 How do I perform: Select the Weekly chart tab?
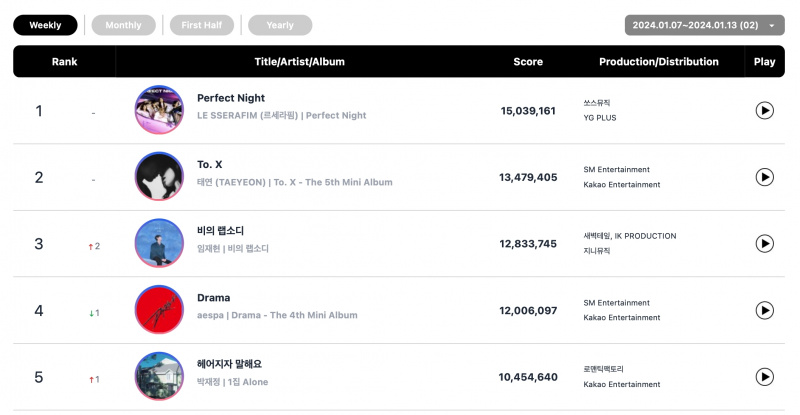(x=45, y=25)
